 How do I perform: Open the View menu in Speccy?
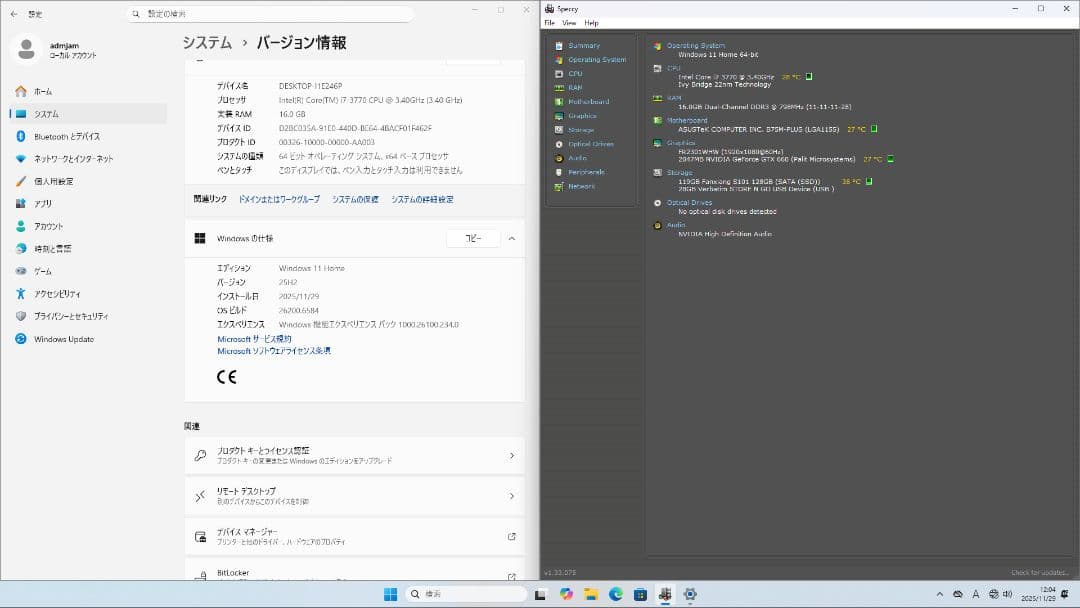click(x=569, y=22)
